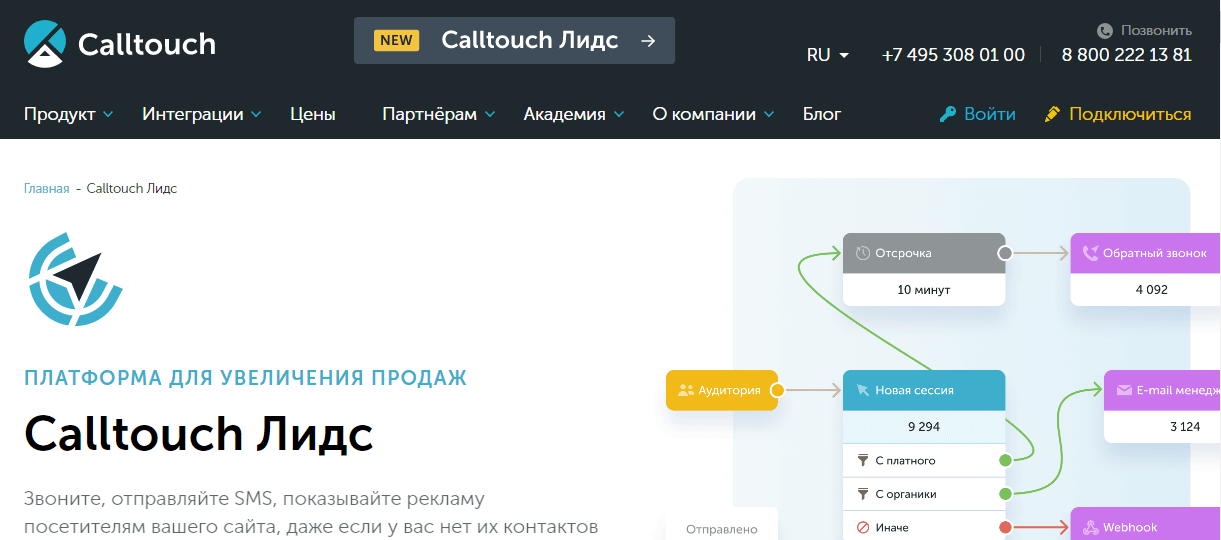Click Платформа для увеличения продаж subtitle
Viewport: 1221px width, 540px height.
point(246,378)
